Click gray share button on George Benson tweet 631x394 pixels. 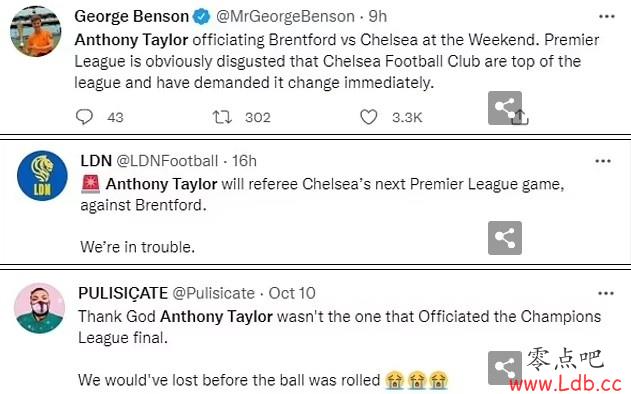point(505,108)
